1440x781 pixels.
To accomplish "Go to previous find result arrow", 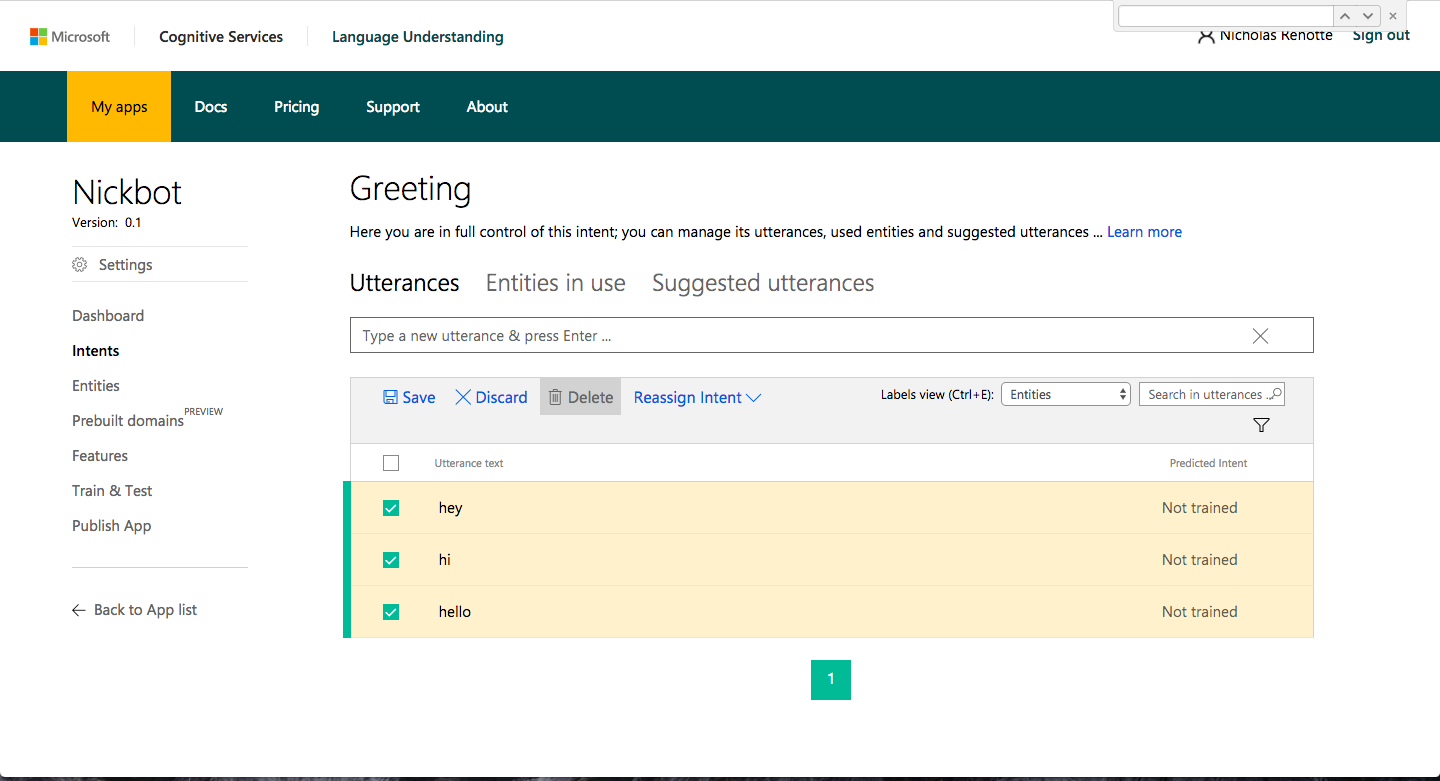I will [1346, 16].
